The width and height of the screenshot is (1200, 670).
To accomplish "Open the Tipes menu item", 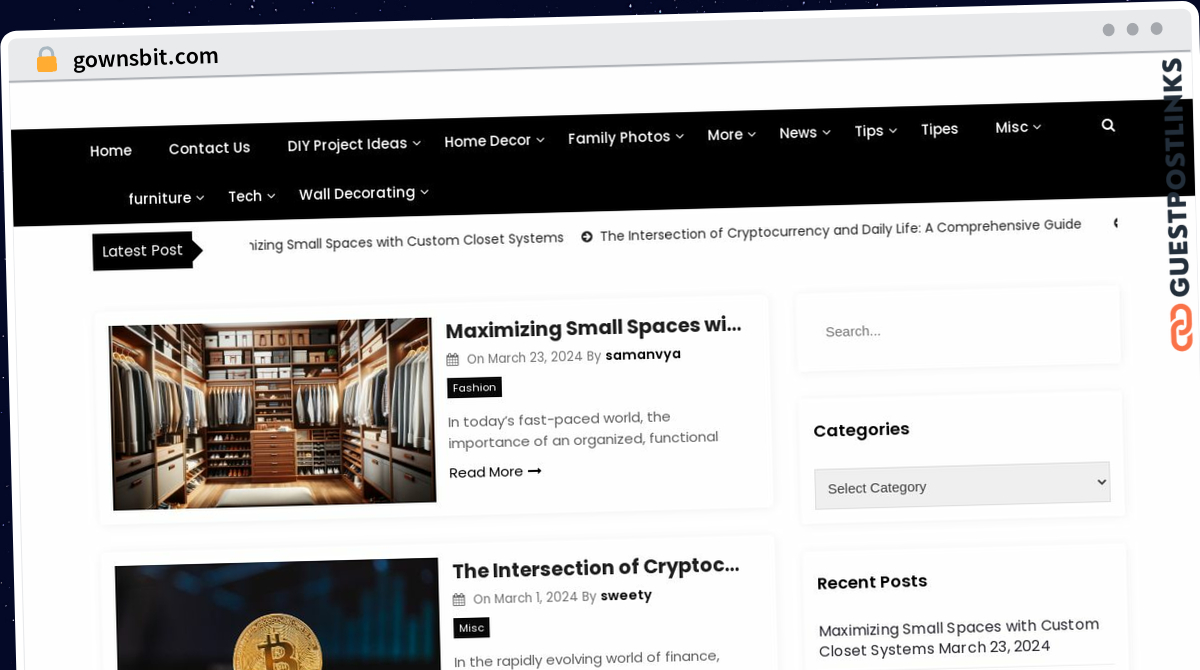I will [939, 129].
